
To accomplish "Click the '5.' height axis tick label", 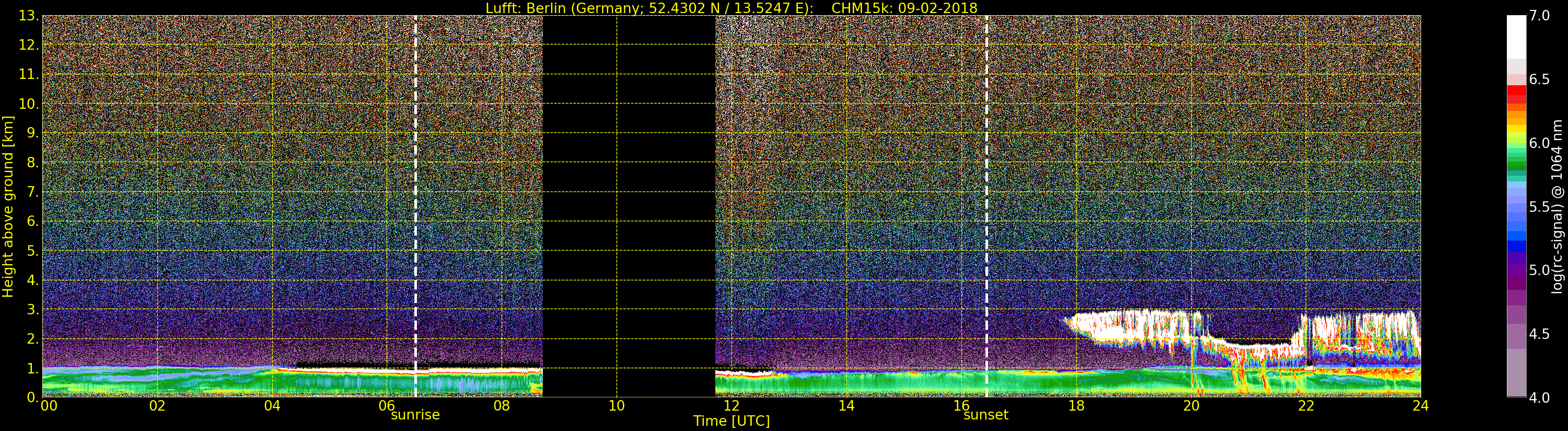I will click(33, 251).
